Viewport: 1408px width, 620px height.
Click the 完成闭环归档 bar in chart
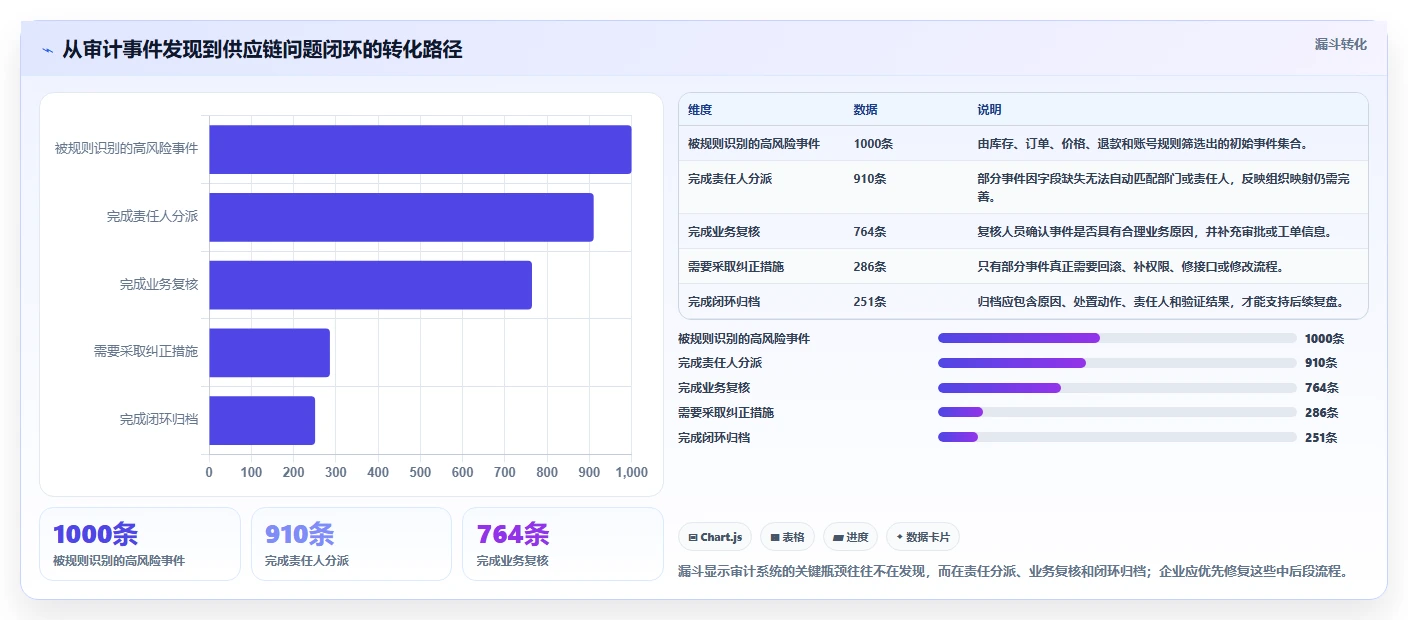pos(262,421)
